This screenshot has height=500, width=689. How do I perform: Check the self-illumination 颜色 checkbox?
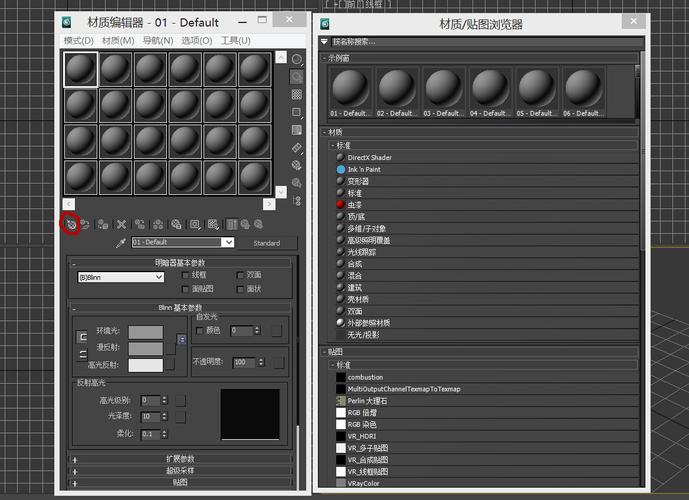(x=200, y=330)
